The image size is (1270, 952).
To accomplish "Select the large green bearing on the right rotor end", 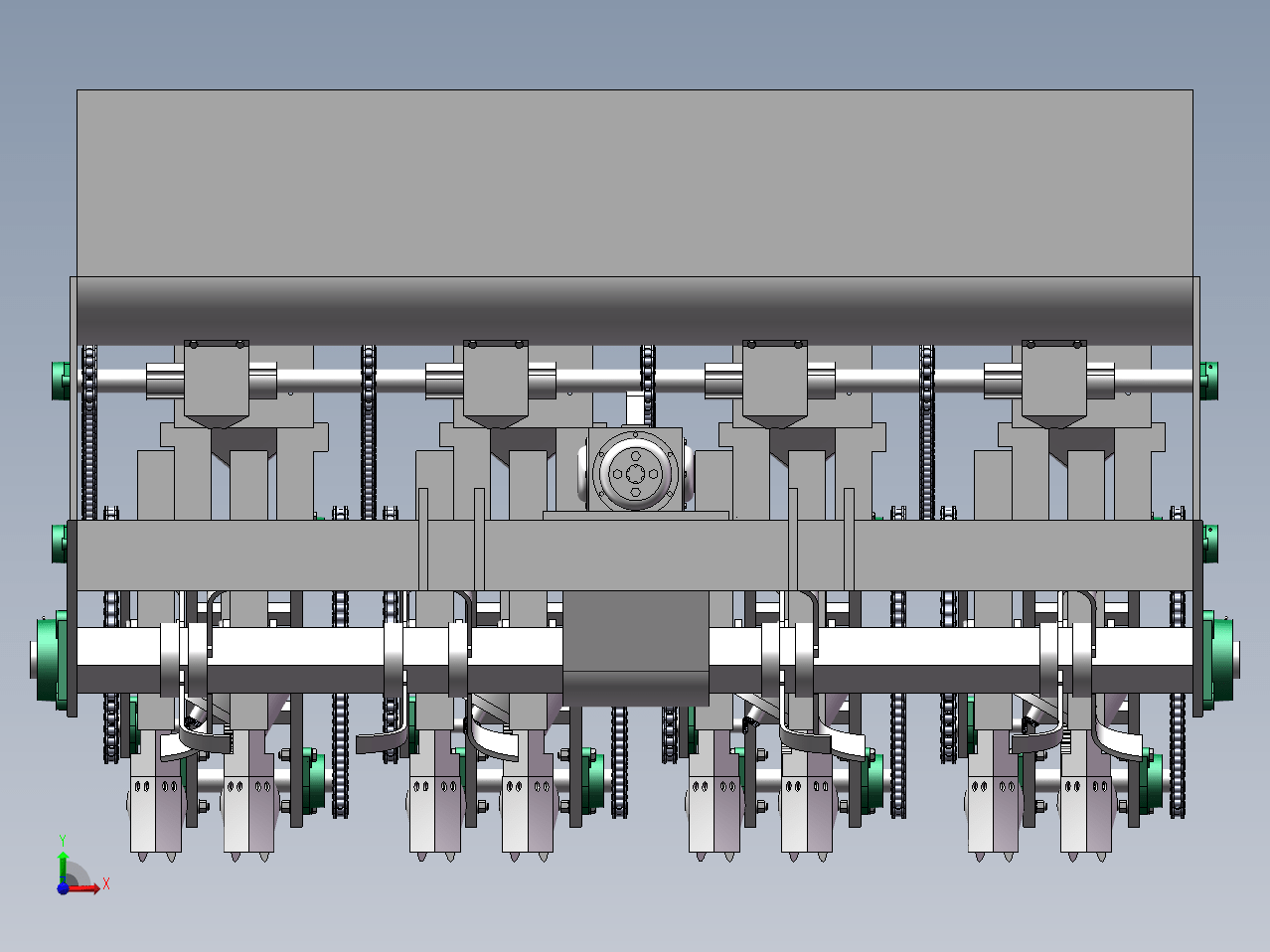I will coord(1218,658).
